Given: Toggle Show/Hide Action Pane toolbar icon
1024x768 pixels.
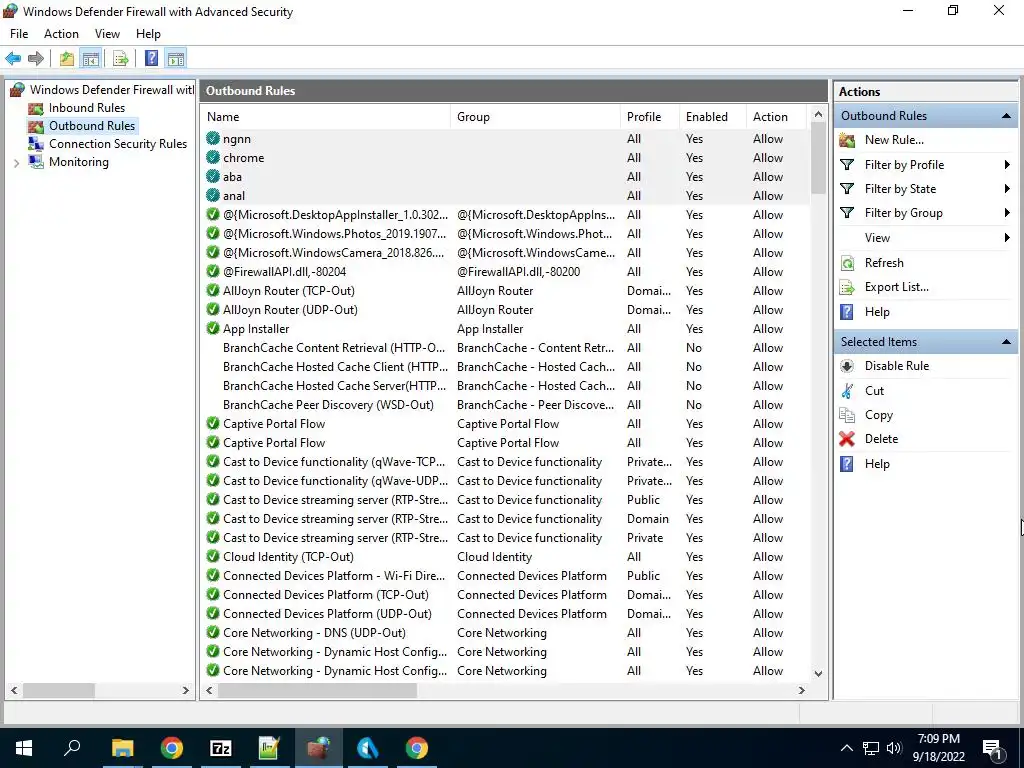Looking at the screenshot, I should pyautogui.click(x=176, y=59).
